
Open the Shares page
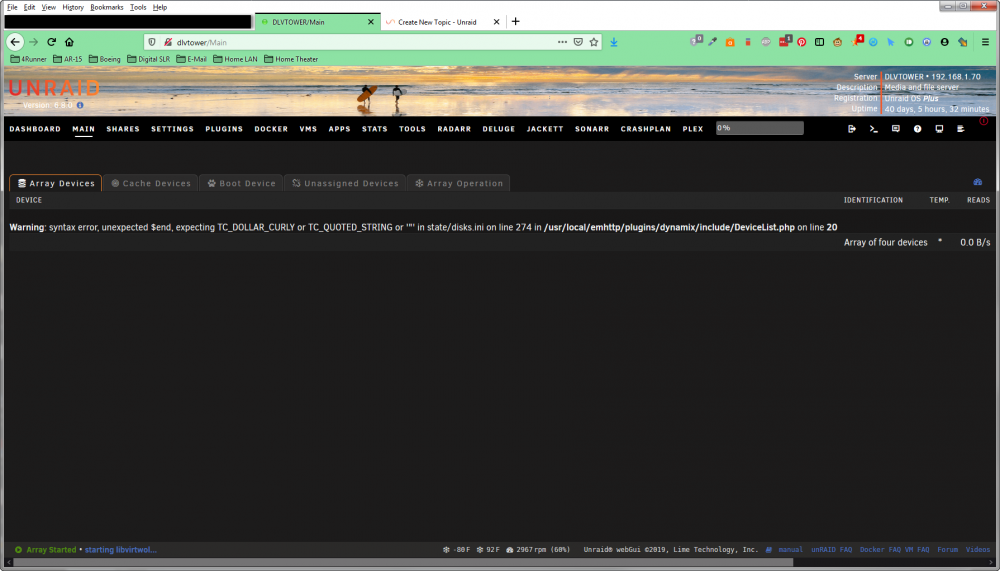pos(123,129)
